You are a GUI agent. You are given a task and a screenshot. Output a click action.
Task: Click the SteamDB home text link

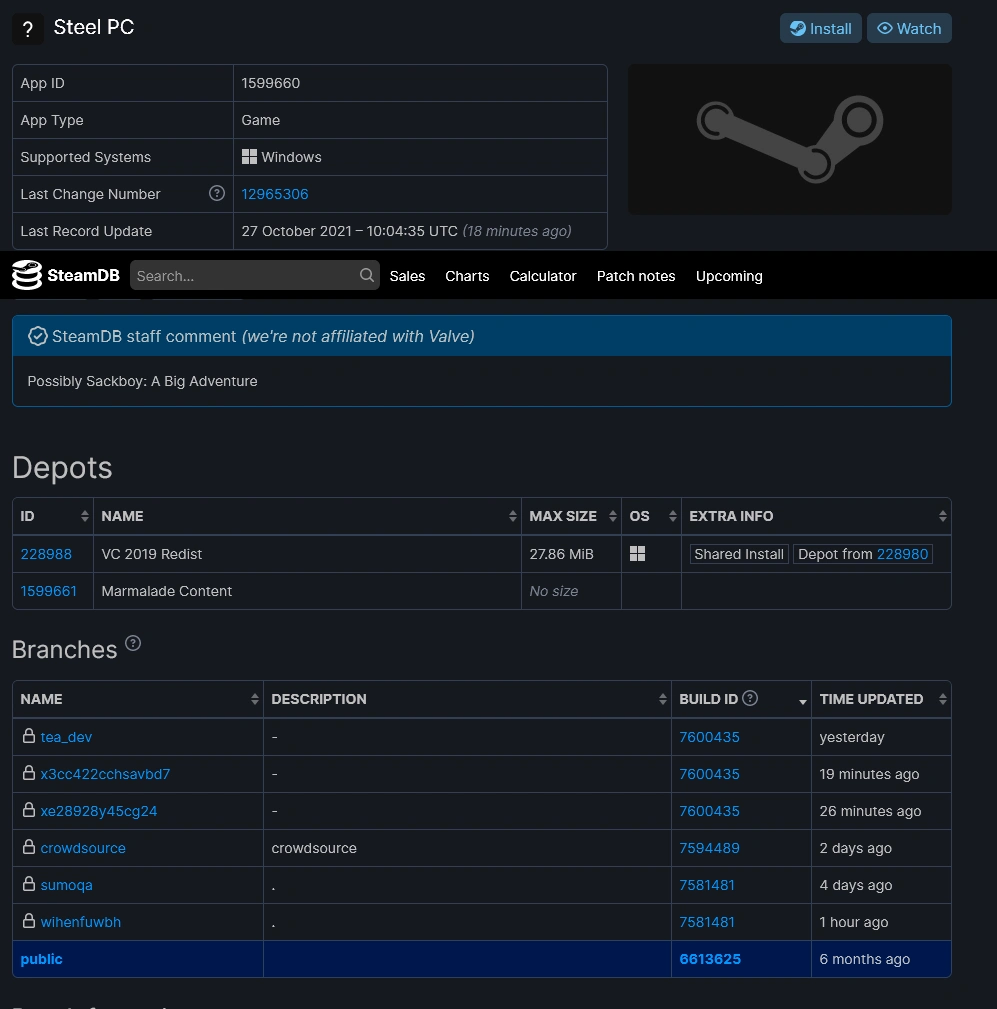83,275
